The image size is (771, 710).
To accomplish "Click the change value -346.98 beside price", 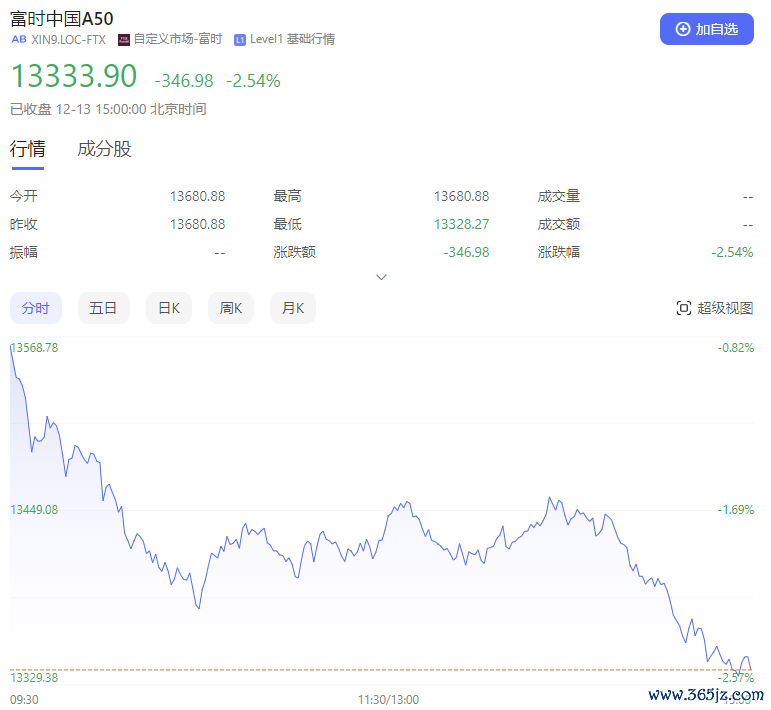I will point(184,81).
